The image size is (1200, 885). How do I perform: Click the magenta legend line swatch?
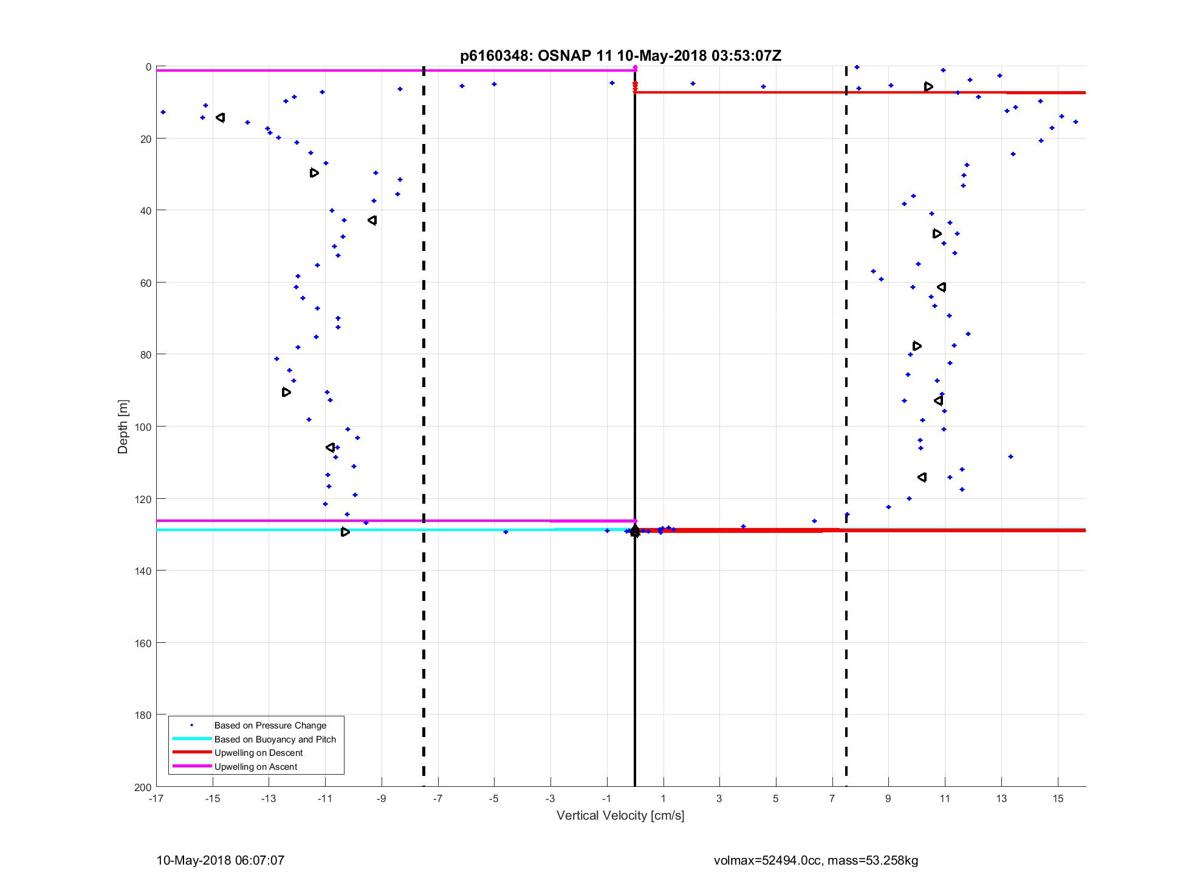pos(191,767)
